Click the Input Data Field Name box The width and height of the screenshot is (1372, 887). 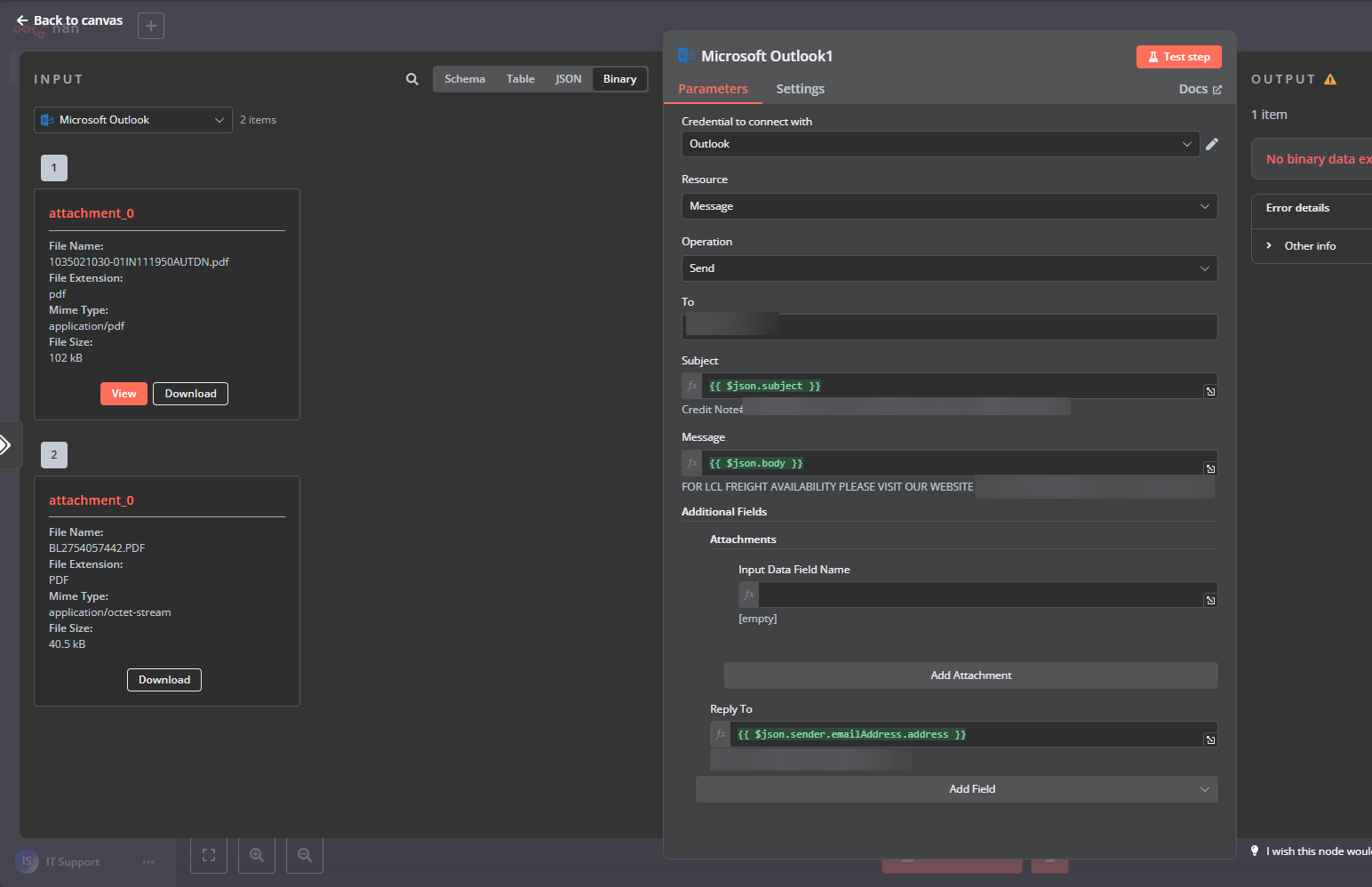coord(977,595)
